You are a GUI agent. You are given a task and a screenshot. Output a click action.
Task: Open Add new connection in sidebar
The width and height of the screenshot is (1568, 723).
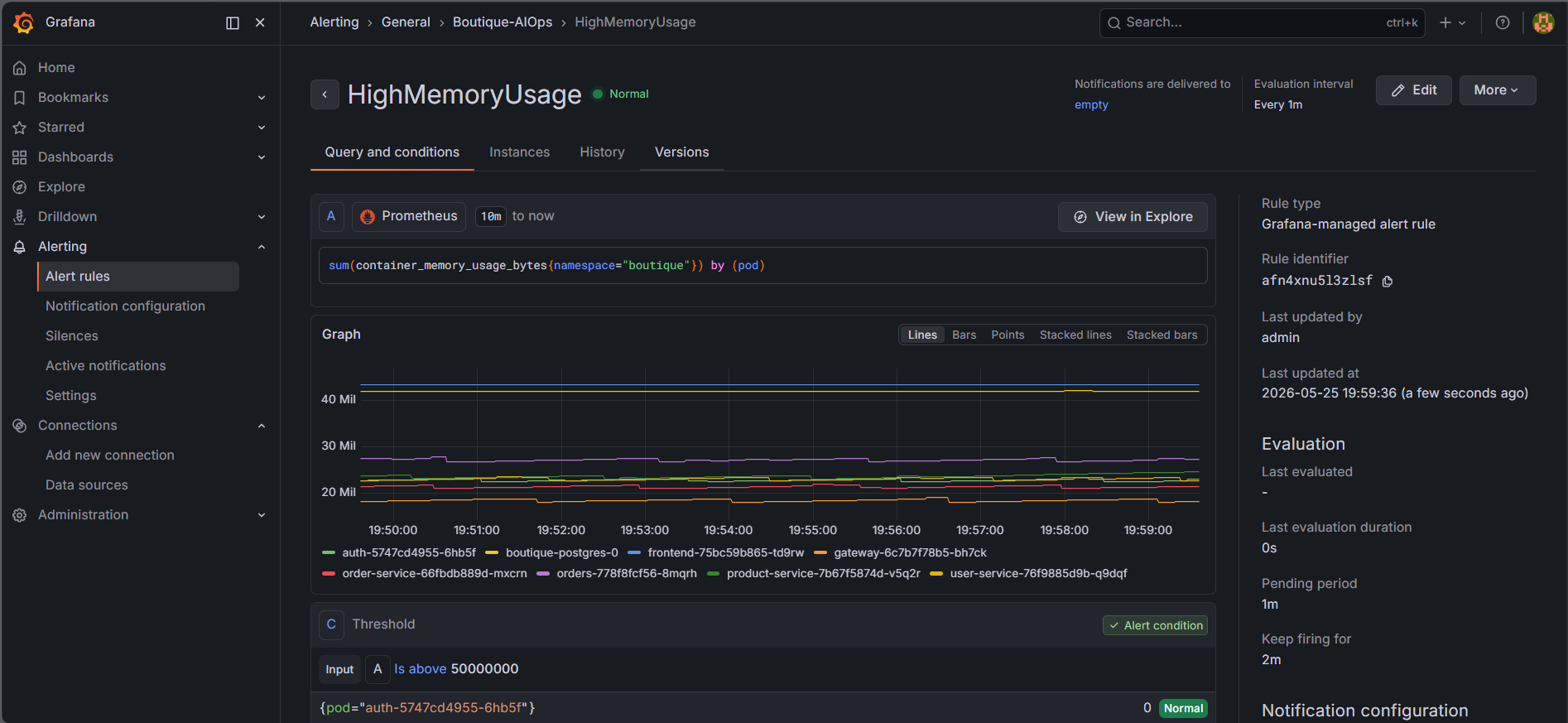110,455
